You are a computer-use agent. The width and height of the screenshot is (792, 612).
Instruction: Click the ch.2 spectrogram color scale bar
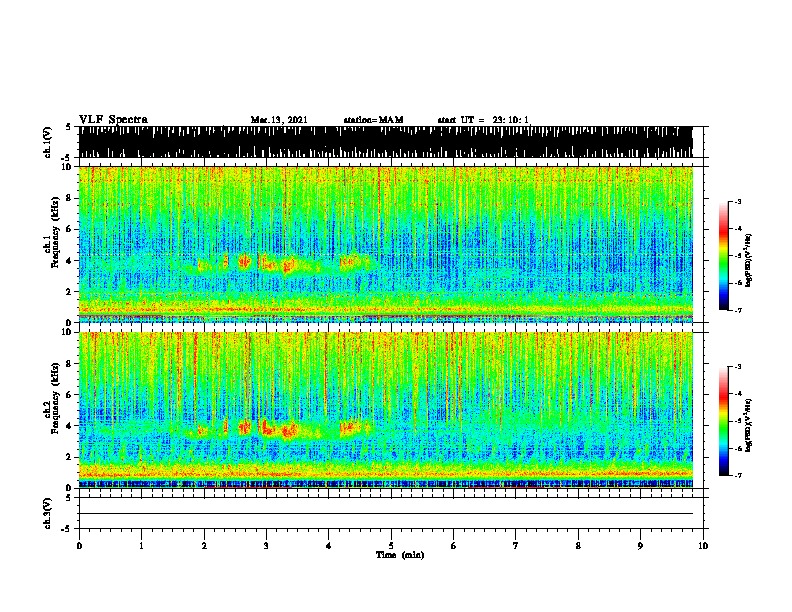pos(723,421)
